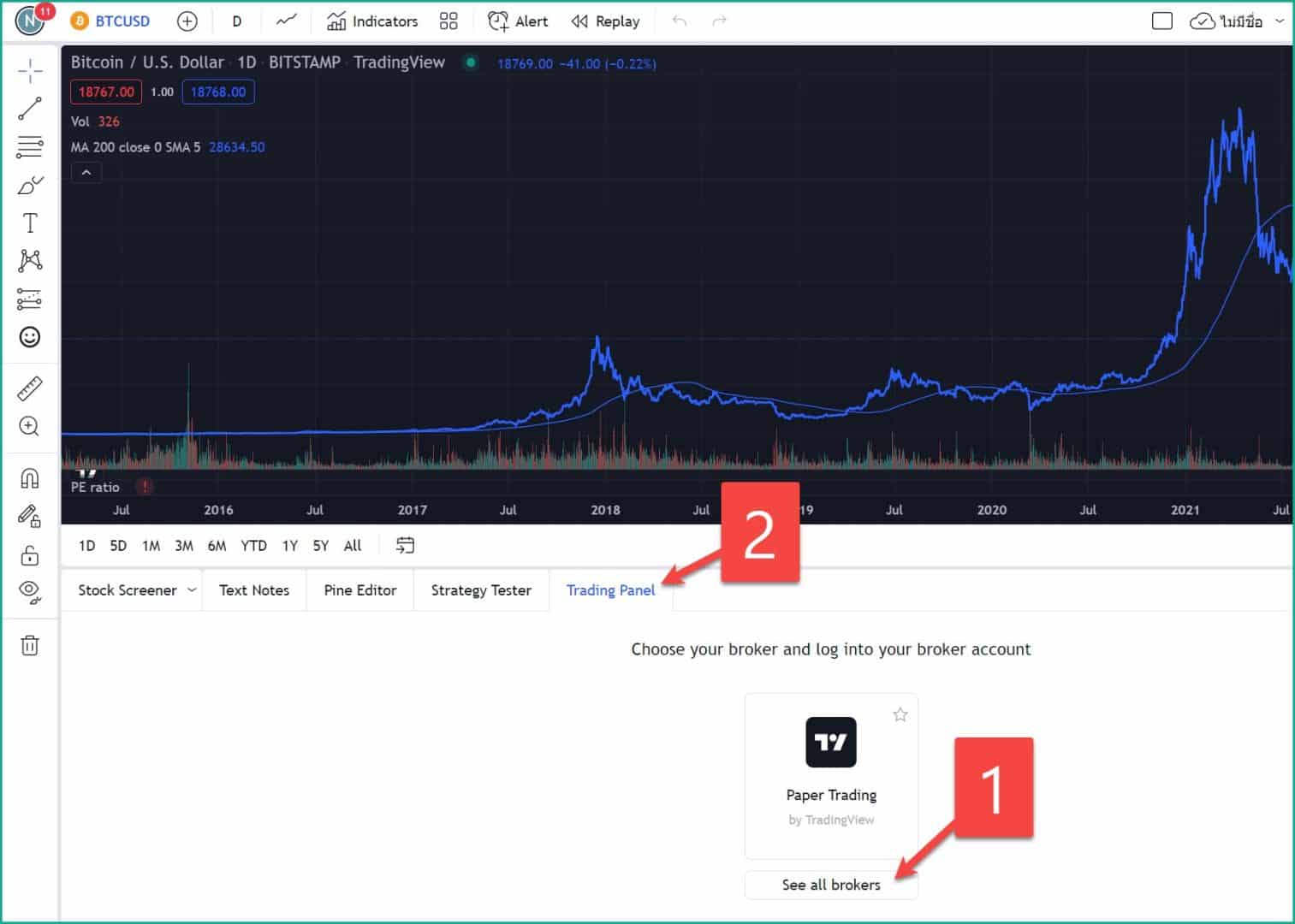Switch to the Stock Screener tab
1295x924 pixels.
point(128,590)
